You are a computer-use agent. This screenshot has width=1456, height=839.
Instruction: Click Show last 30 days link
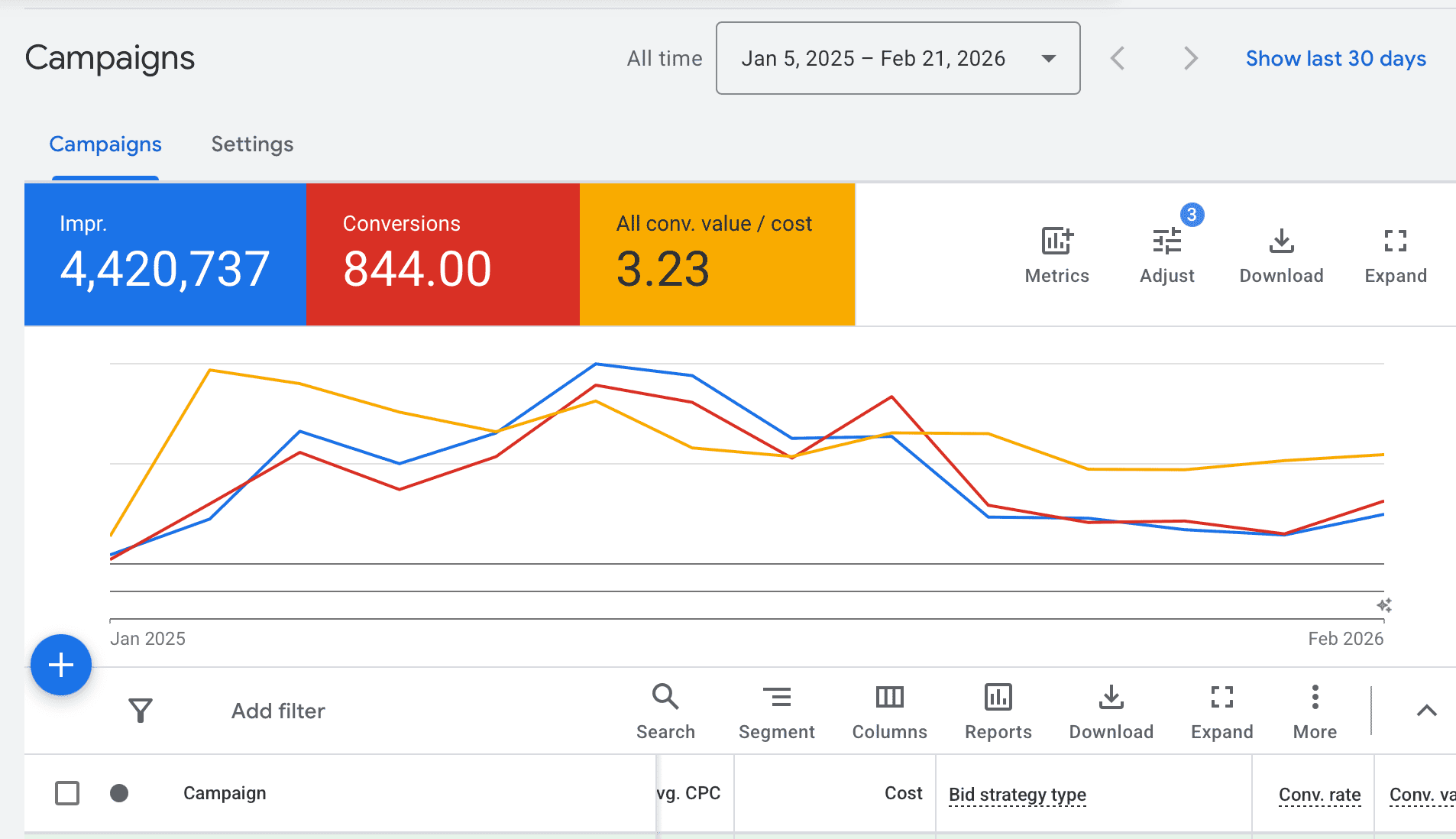1335,58
